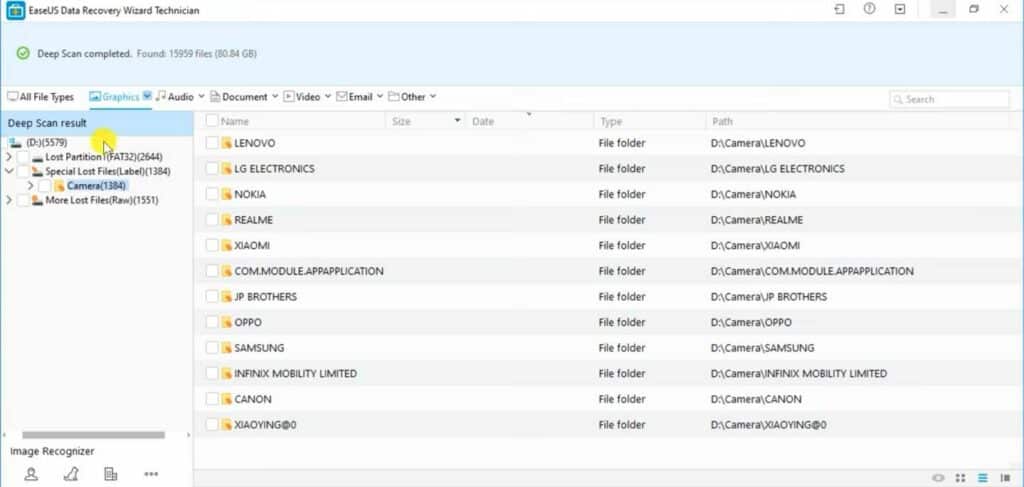This screenshot has width=1024, height=487.
Task: Open more Image Recognizer options (three dots)
Action: click(151, 474)
